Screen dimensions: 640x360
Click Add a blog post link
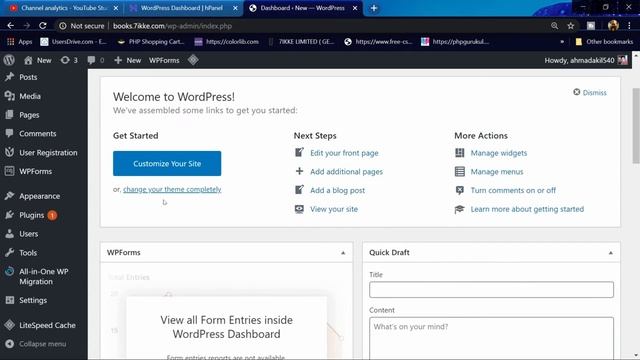click(x=338, y=191)
